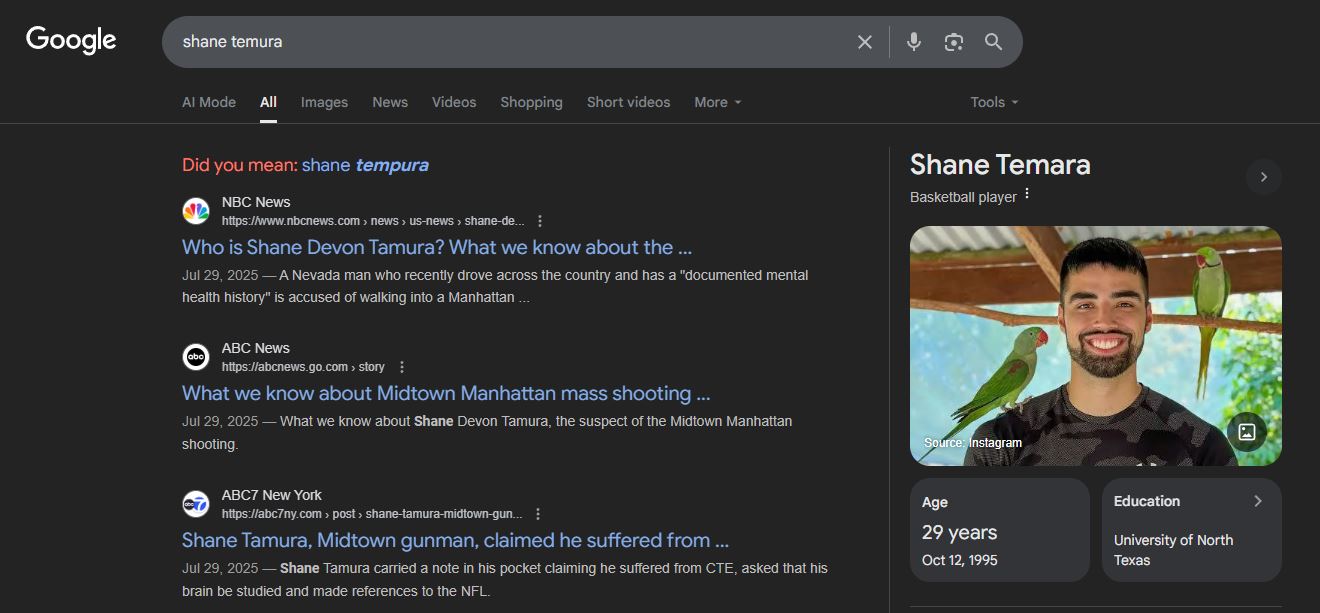Open 'Who is Shane Devon Tamura?' result
Viewport: 1320px width, 613px height.
437,247
